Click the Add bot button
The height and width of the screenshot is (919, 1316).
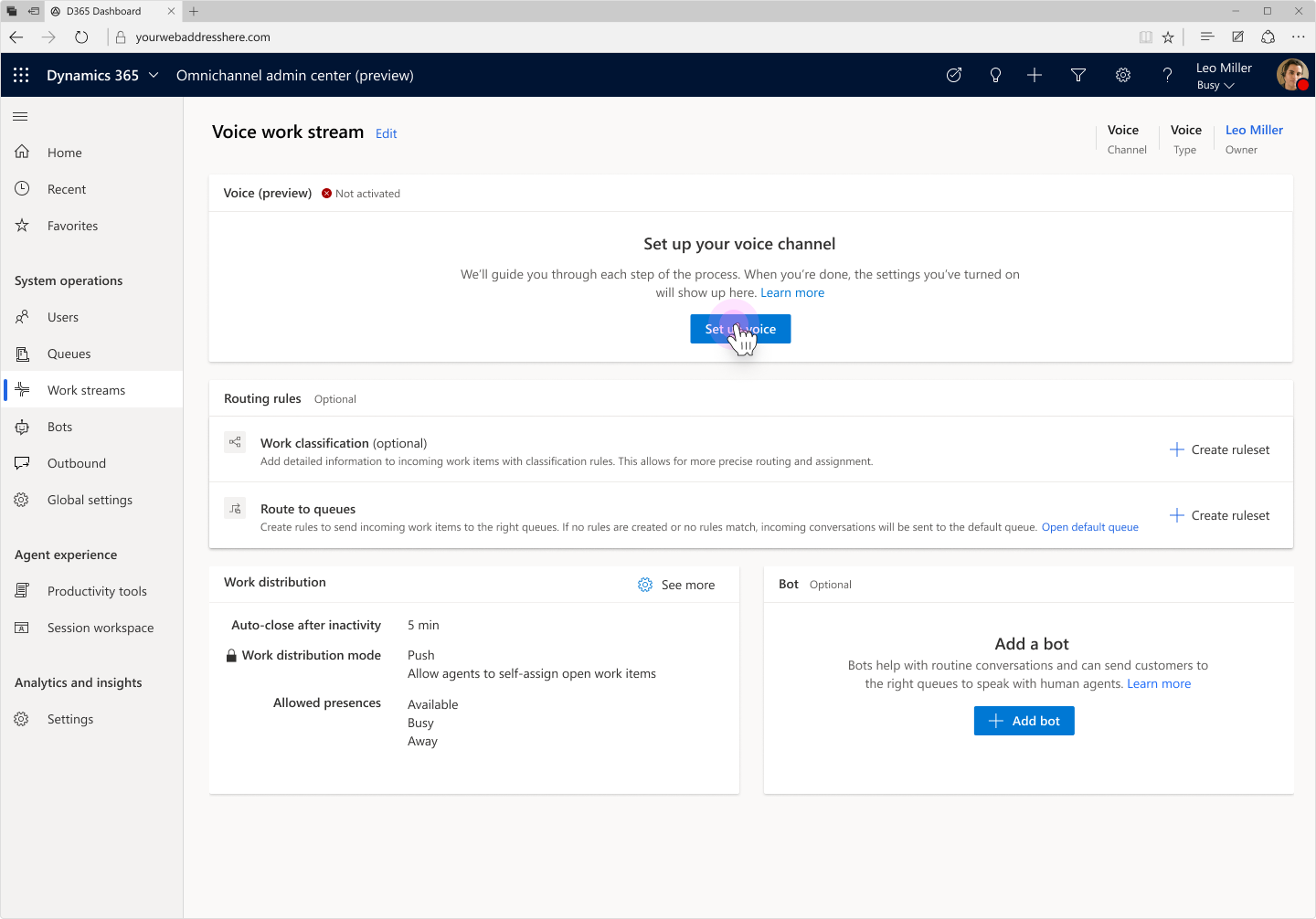pyautogui.click(x=1024, y=721)
